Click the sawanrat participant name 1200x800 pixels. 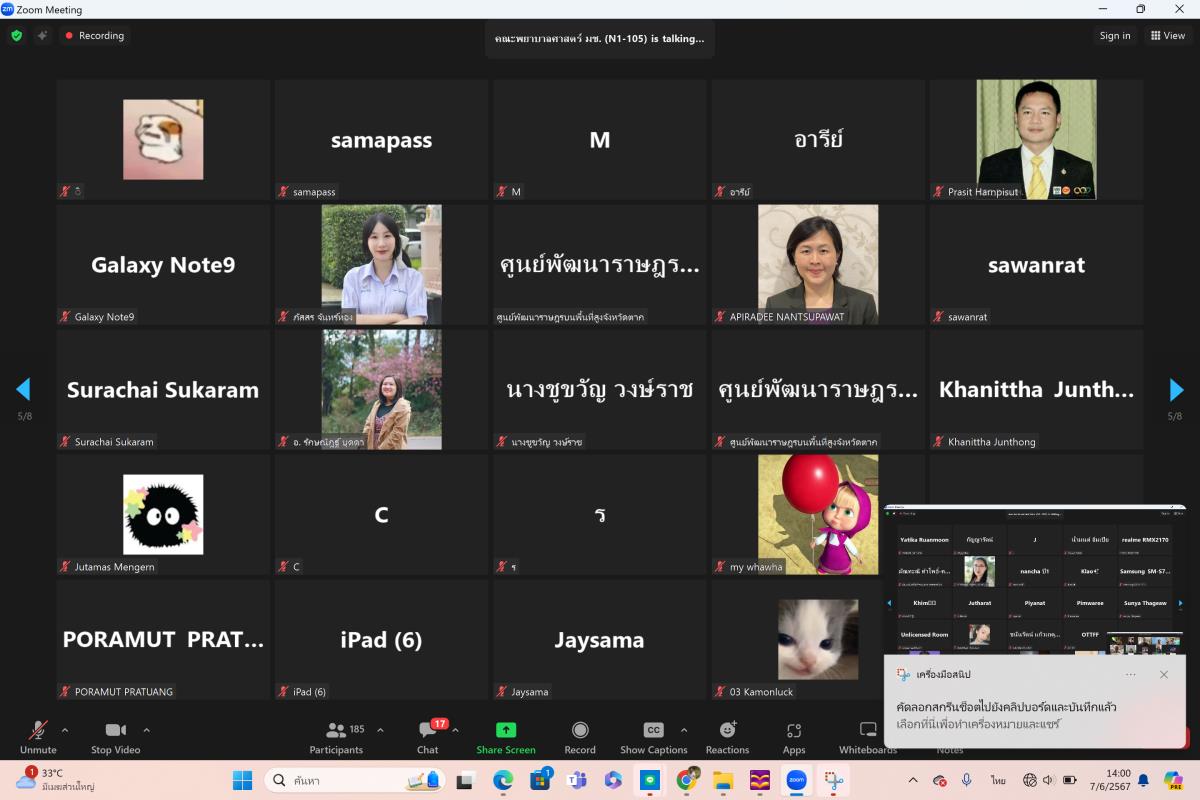click(x=1037, y=265)
